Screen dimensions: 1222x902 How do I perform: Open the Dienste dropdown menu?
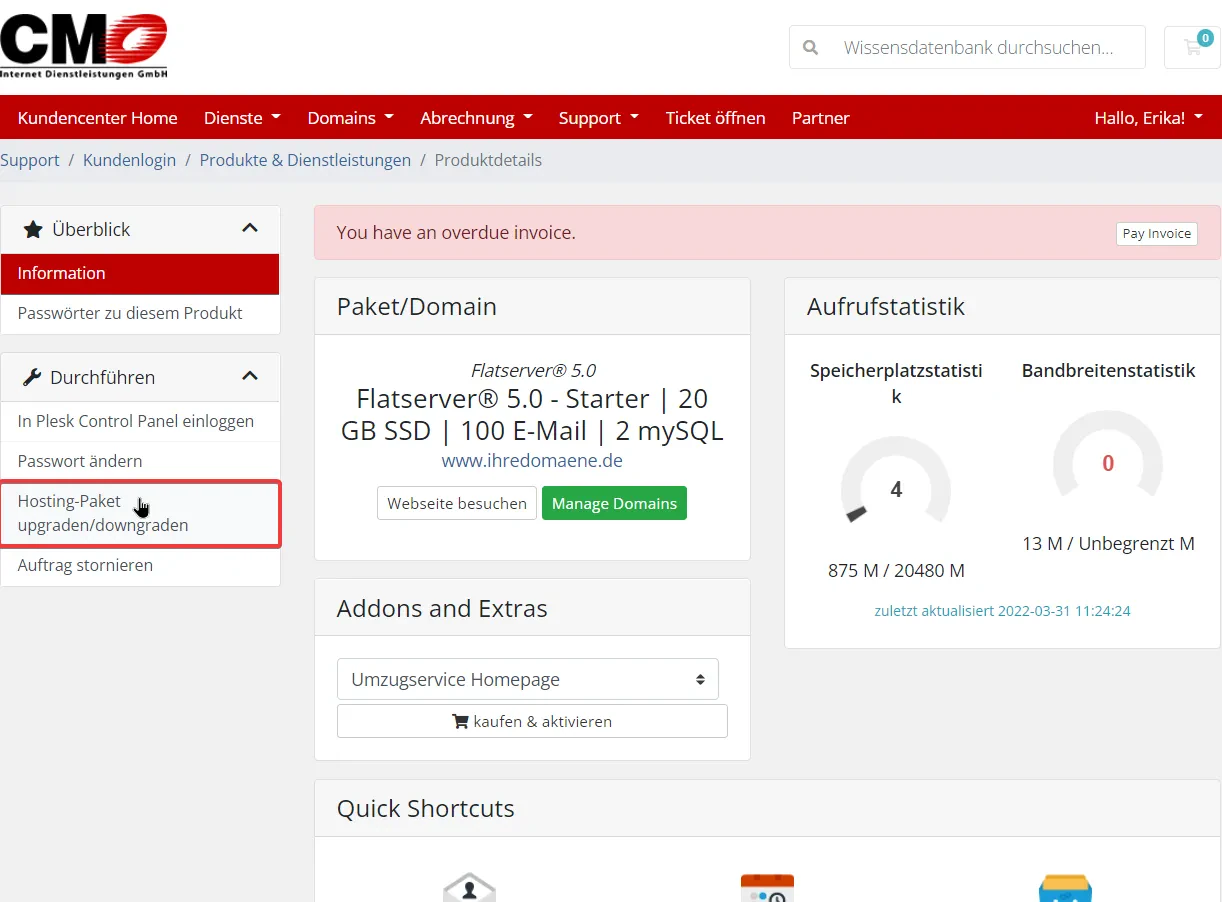click(x=242, y=118)
